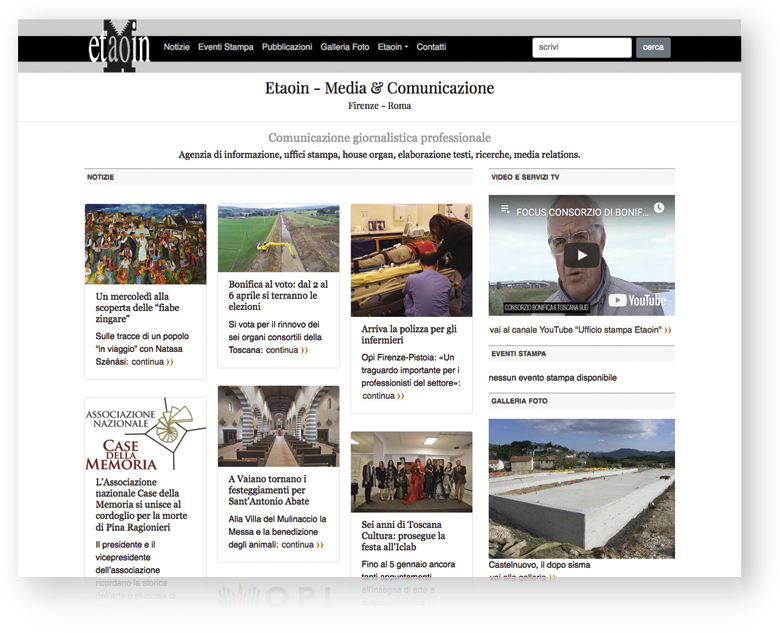This screenshot has width=780, height=633.
Task: Click the Watch Later clock icon on video
Action: (659, 208)
